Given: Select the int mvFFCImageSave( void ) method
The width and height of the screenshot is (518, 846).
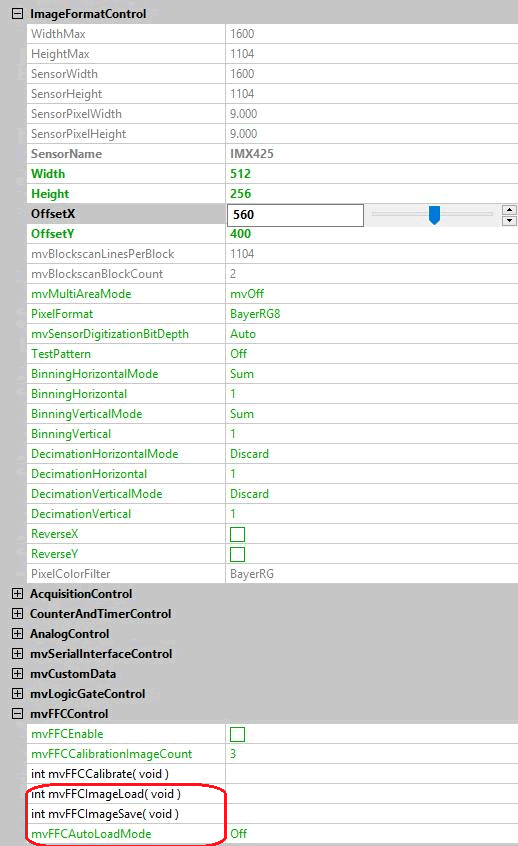Looking at the screenshot, I should point(105,814).
